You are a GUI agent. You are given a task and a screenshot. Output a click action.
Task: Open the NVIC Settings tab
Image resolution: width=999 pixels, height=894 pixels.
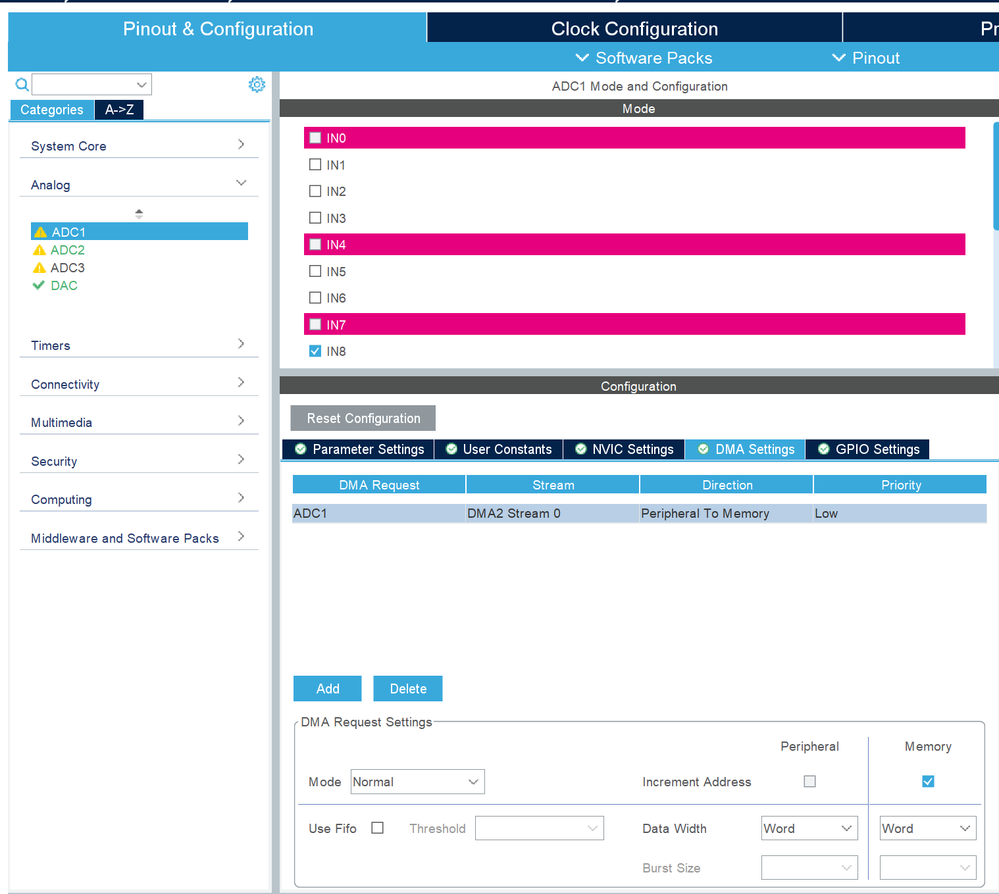624,449
